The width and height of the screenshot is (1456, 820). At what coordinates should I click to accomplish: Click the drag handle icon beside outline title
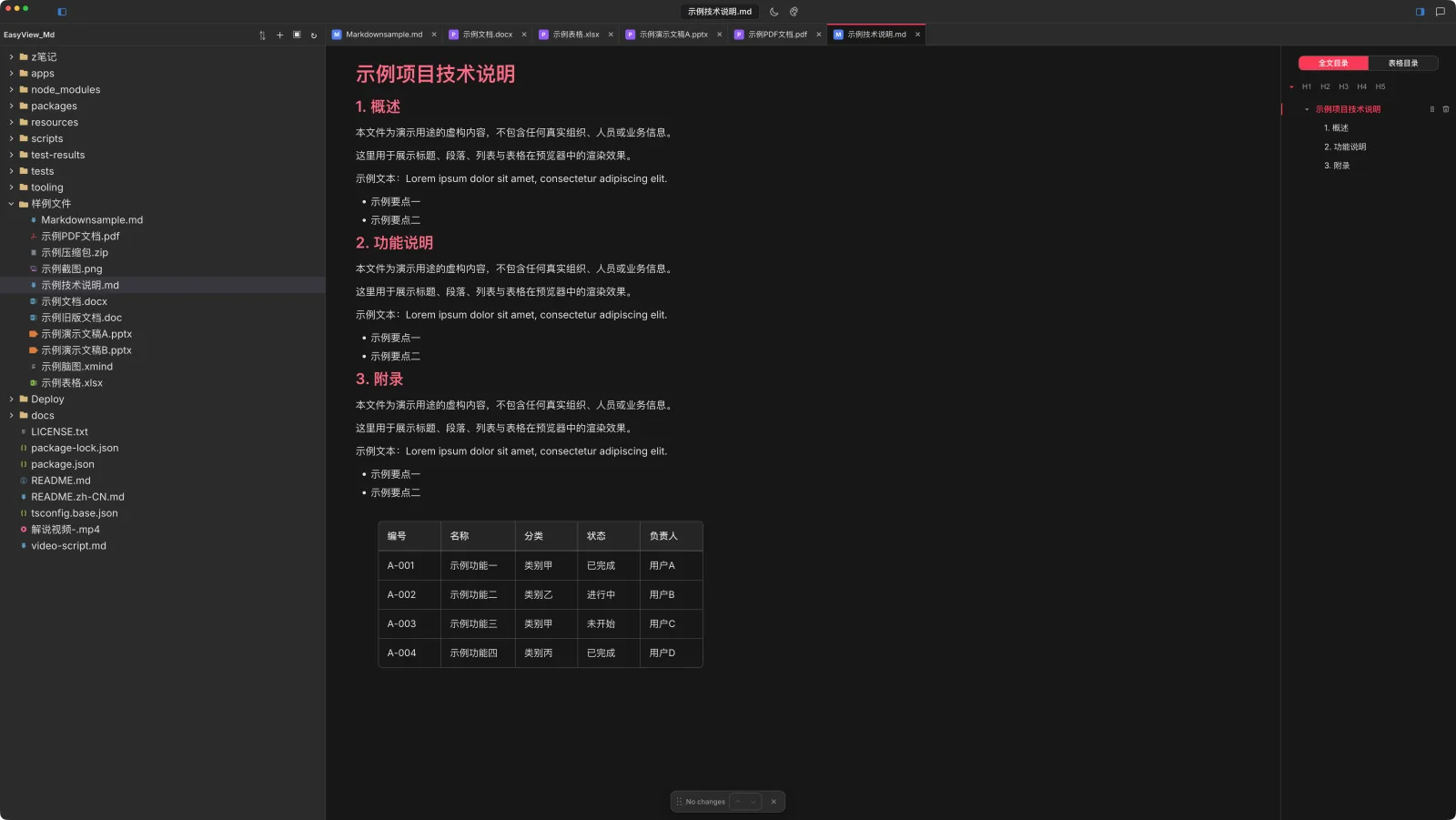pos(1431,109)
